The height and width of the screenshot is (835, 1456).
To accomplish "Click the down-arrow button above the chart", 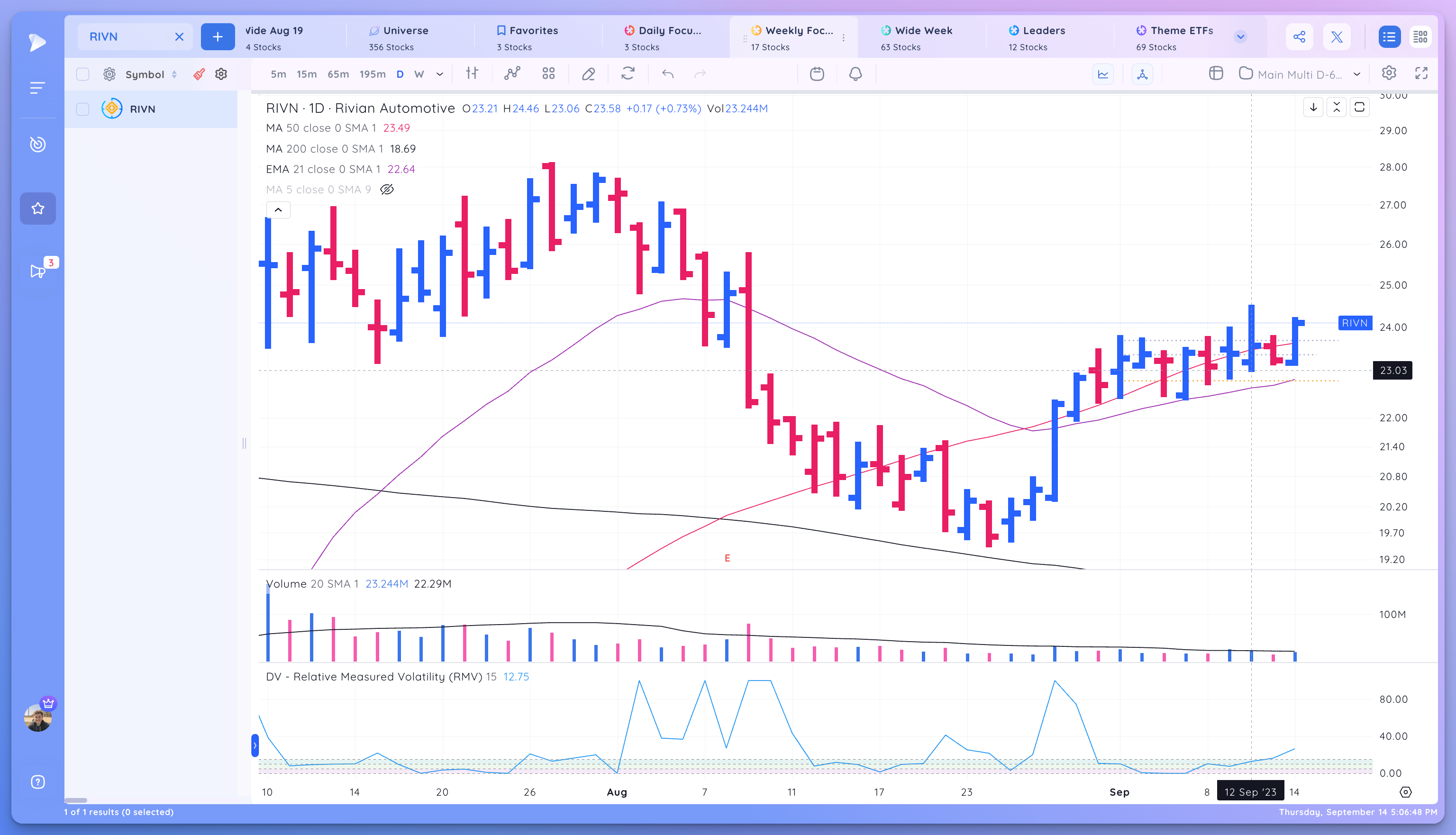I will coord(1313,107).
